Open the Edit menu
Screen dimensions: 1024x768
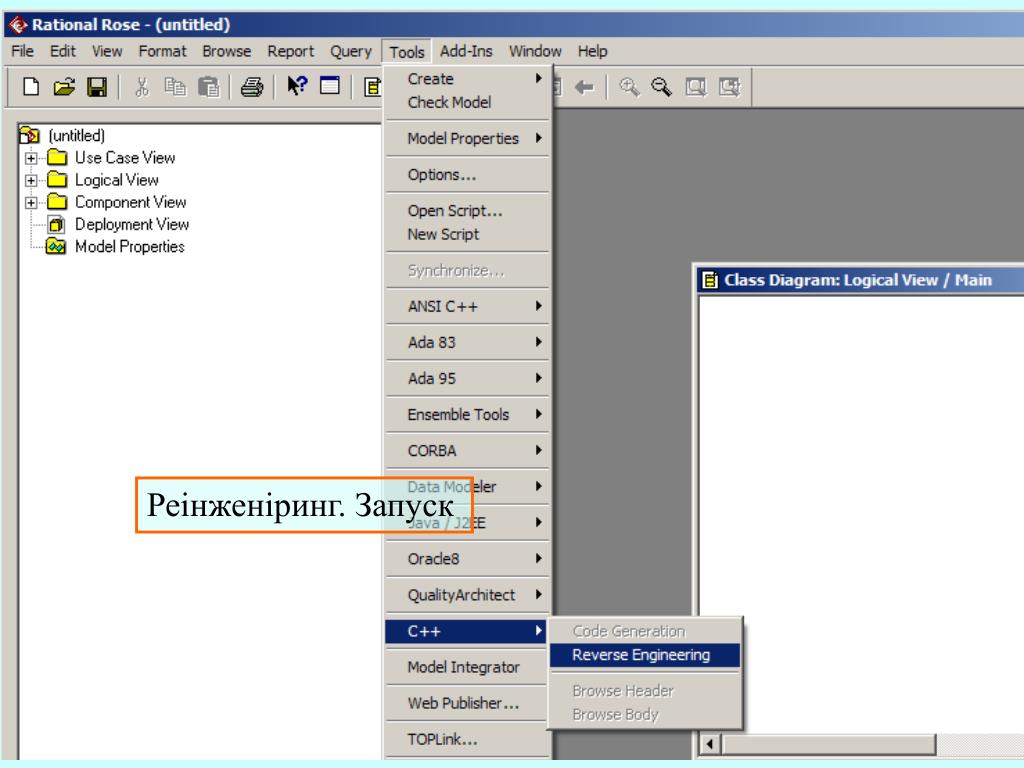[x=63, y=51]
